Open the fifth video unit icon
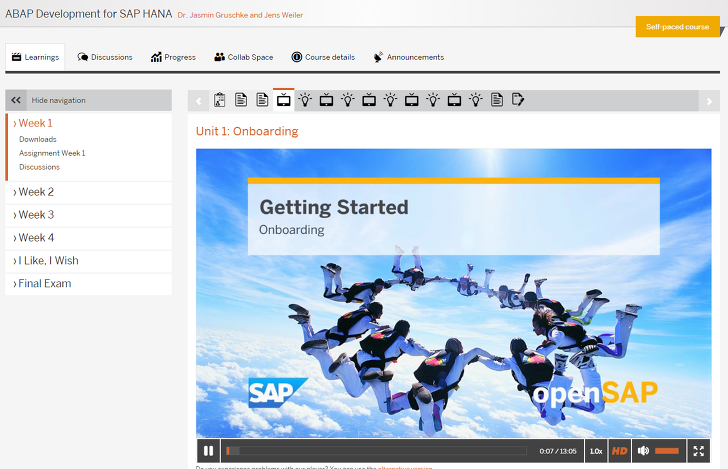Screen dimensions: 728x469 coord(455,100)
